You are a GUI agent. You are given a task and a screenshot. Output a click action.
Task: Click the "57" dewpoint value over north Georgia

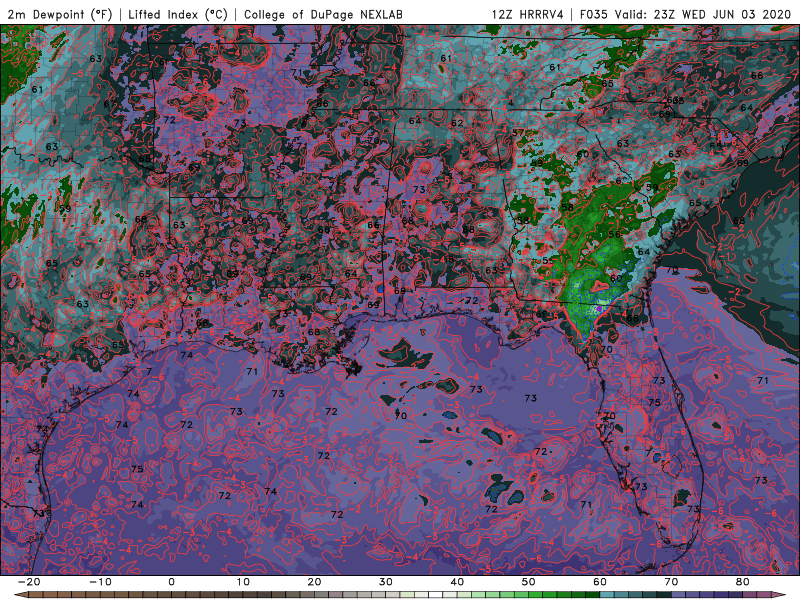(518, 133)
